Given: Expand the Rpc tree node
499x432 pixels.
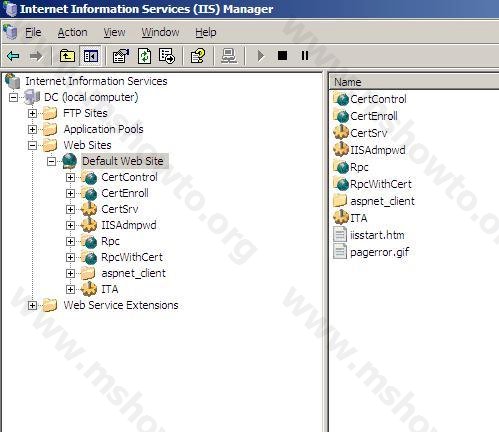Looking at the screenshot, I should 70,241.
